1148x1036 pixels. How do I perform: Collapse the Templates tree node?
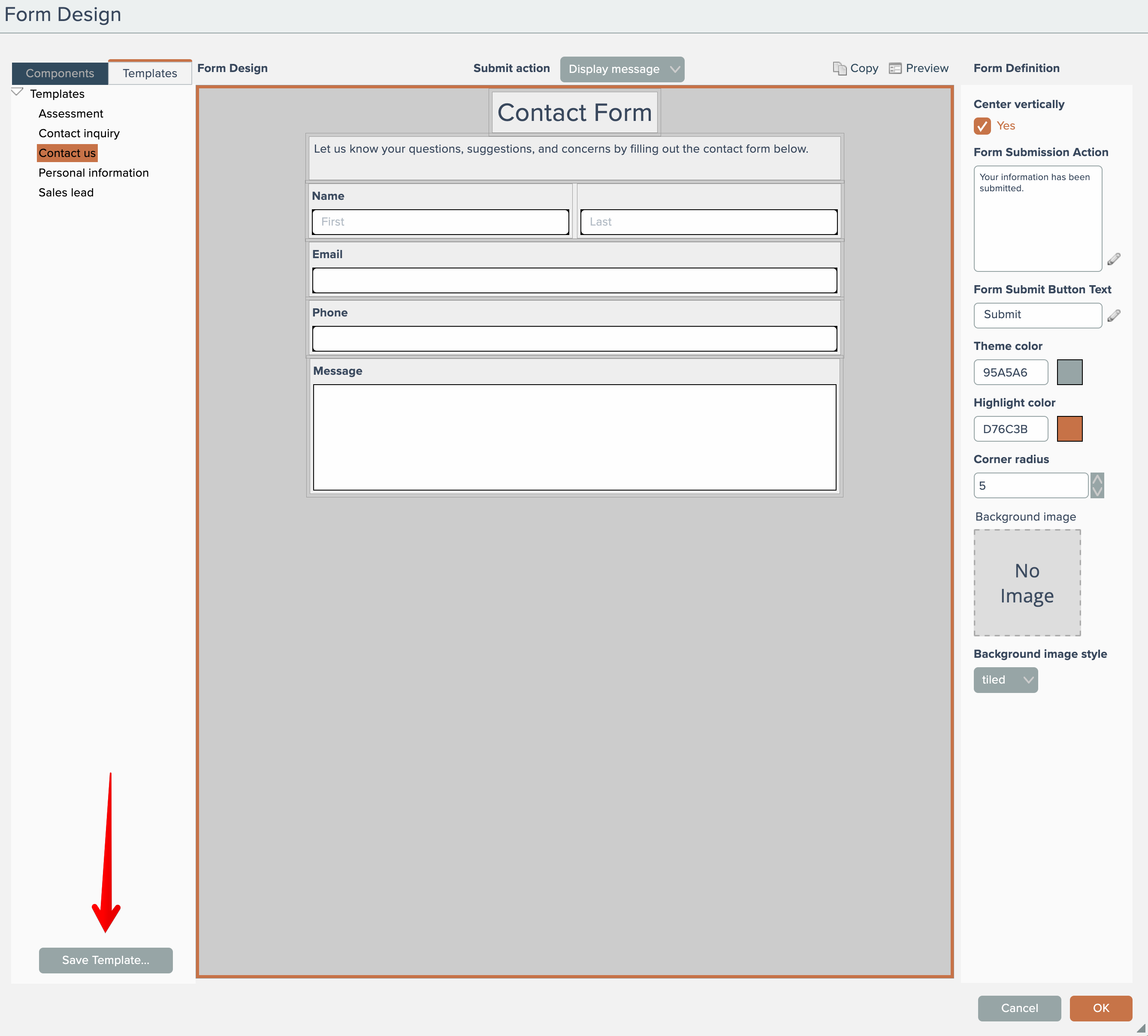[x=17, y=92]
